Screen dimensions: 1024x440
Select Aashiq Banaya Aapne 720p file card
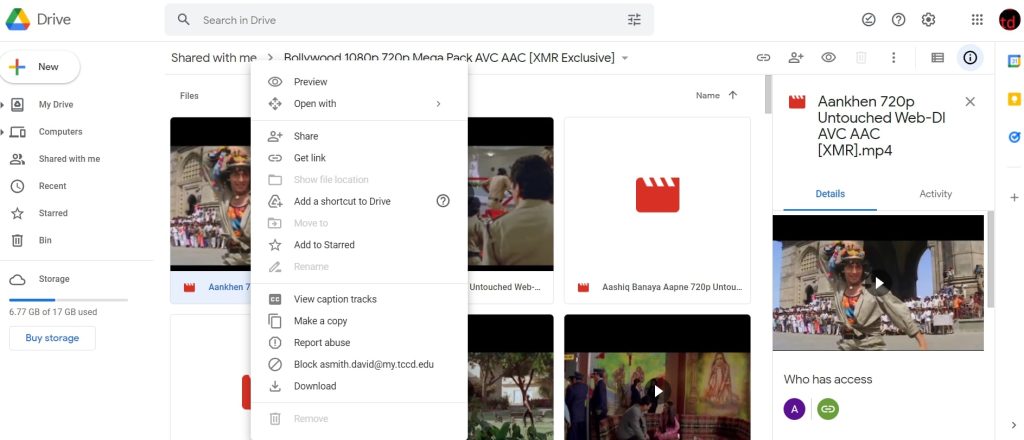click(x=658, y=210)
